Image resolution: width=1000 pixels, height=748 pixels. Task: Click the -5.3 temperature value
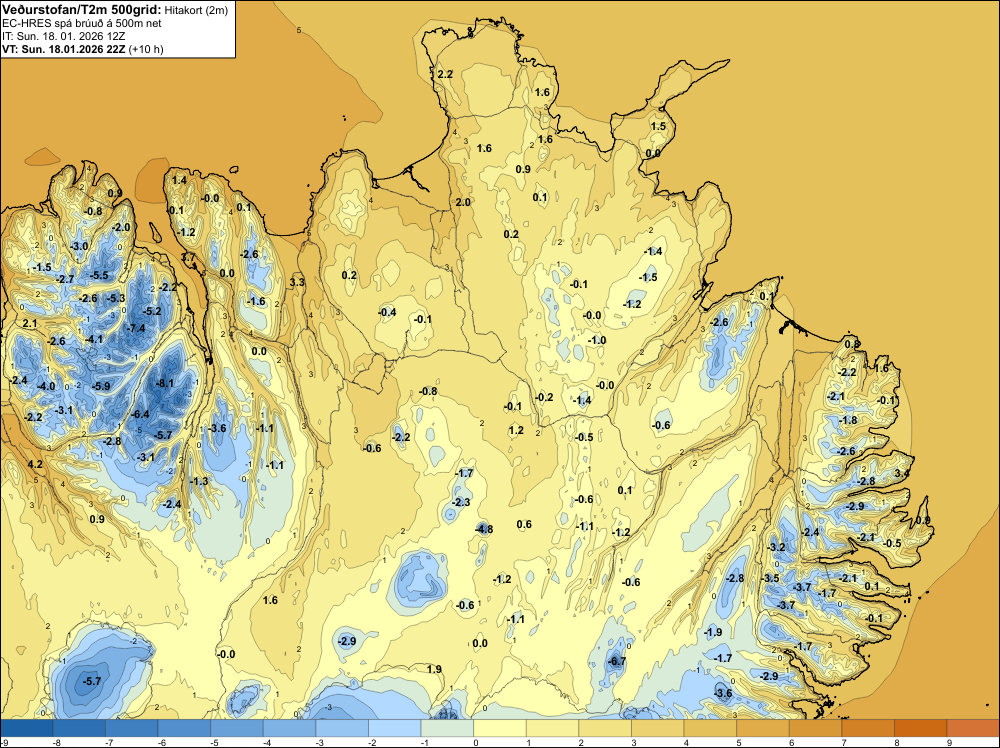pos(116,298)
